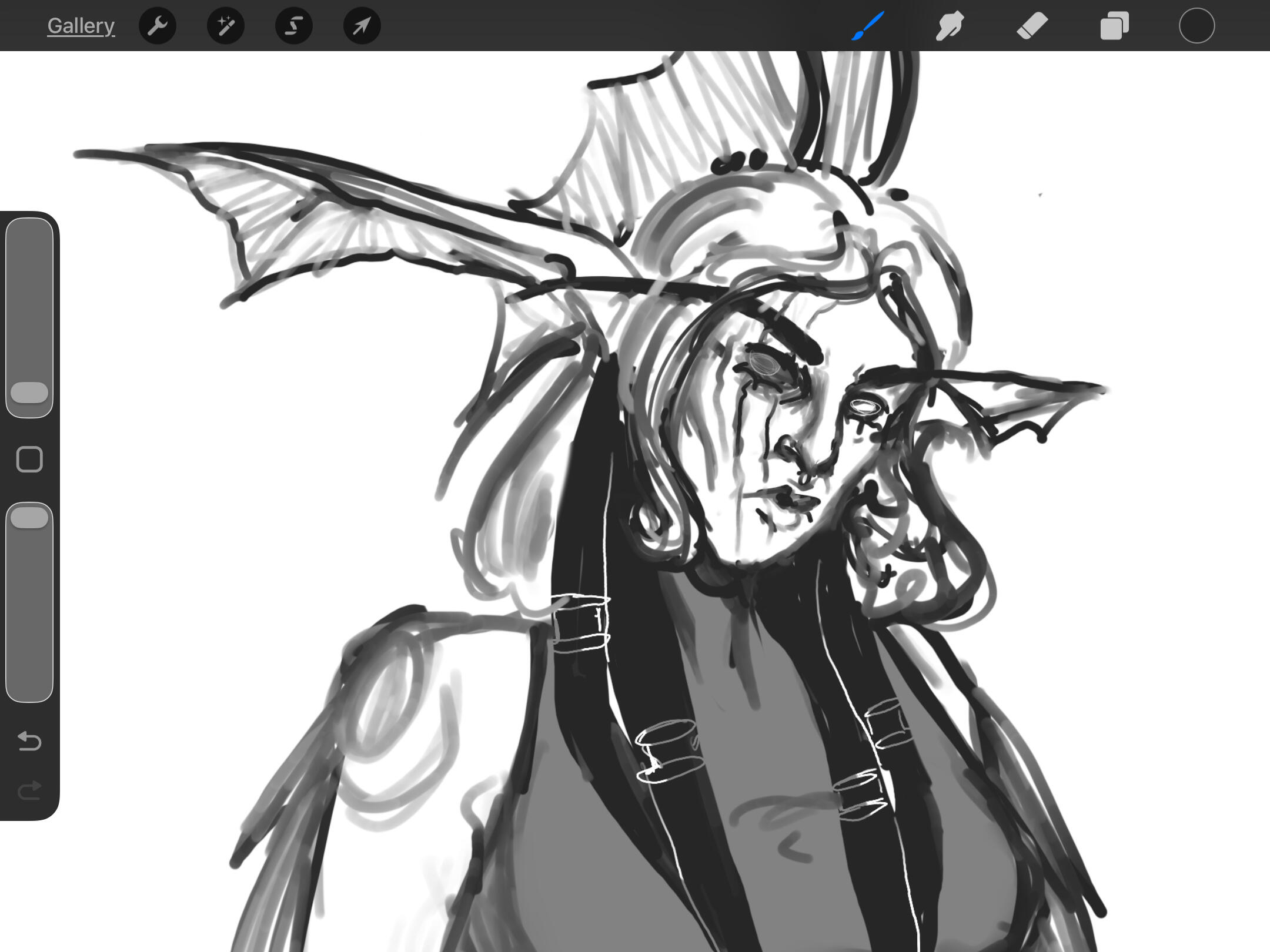This screenshot has width=1270, height=952.
Task: Activate the Selection tool
Action: [x=294, y=26]
